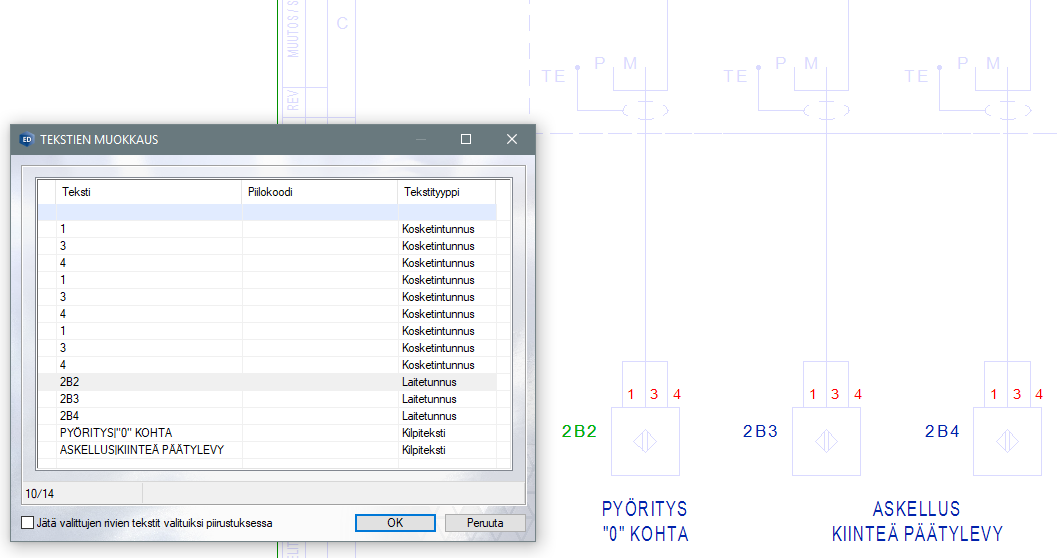Select green 2B2 device label in drawing
The height and width of the screenshot is (558, 1063).
coord(579,432)
